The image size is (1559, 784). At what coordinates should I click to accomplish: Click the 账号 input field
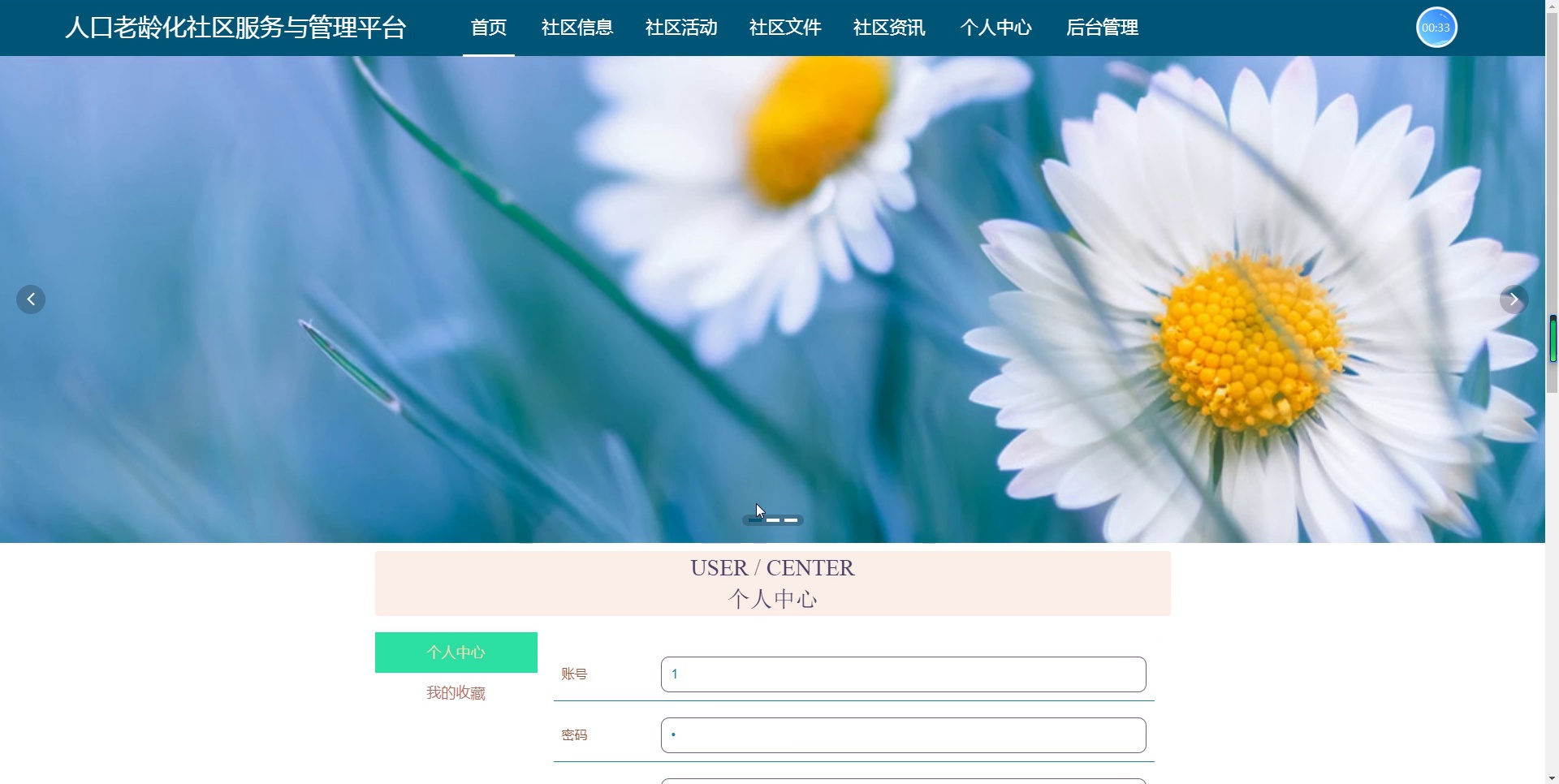[904, 674]
